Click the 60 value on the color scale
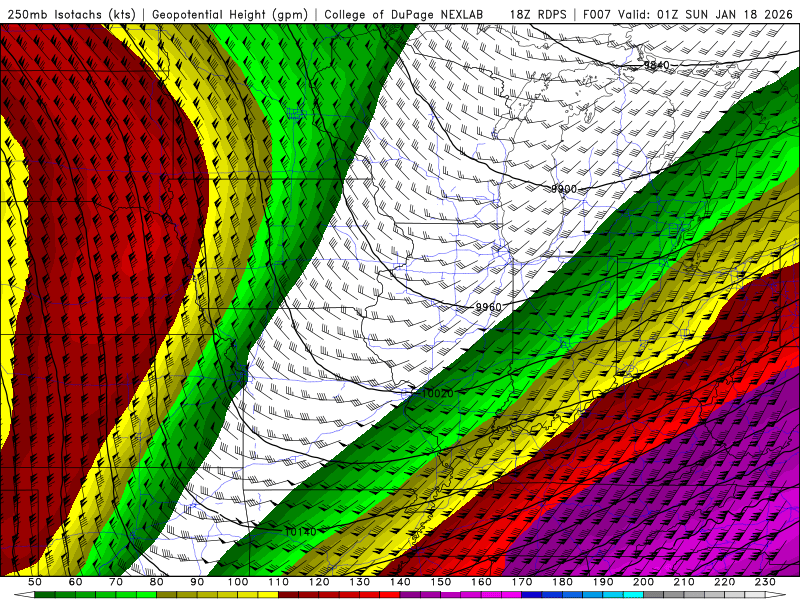 pos(75,582)
